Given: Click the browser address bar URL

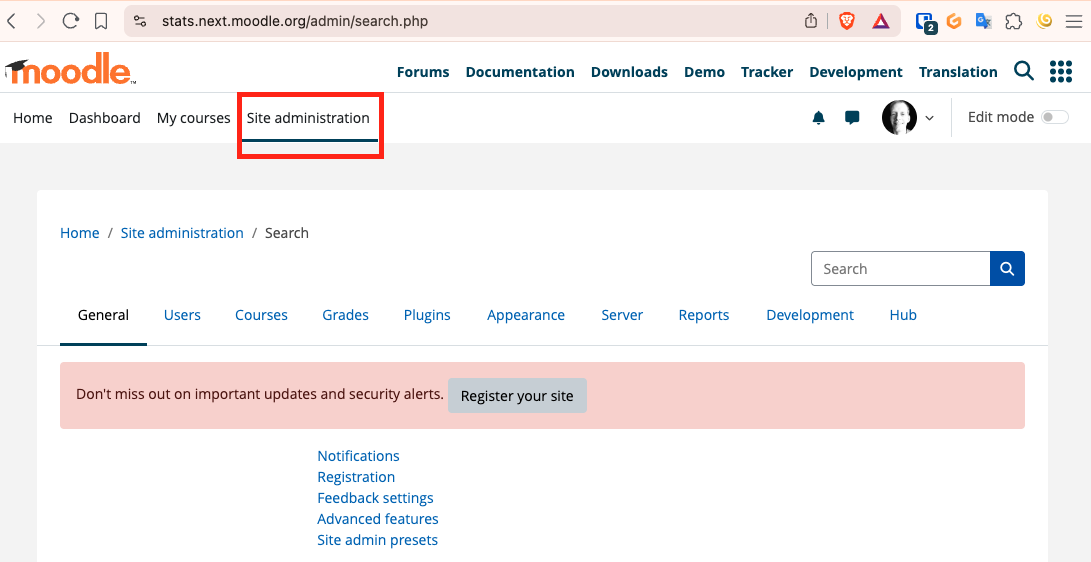Looking at the screenshot, I should (x=295, y=21).
